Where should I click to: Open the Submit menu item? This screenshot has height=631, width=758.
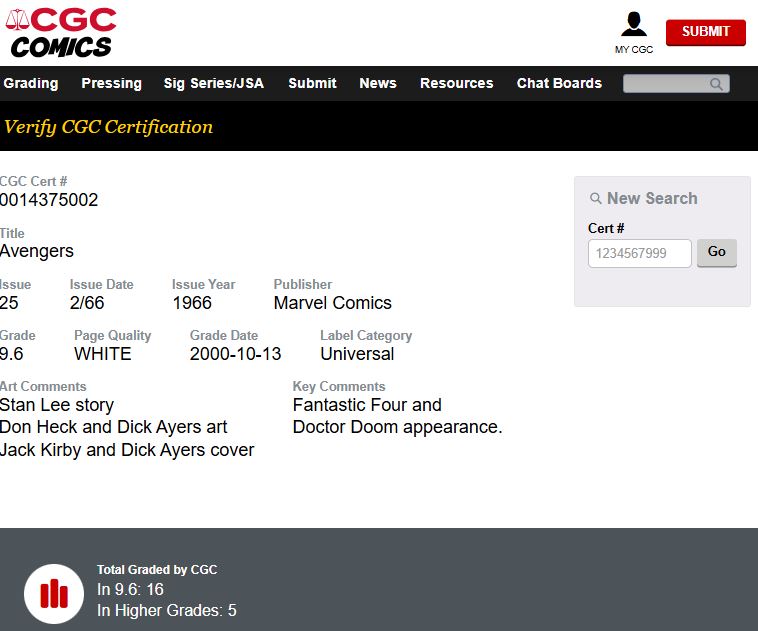(x=312, y=83)
